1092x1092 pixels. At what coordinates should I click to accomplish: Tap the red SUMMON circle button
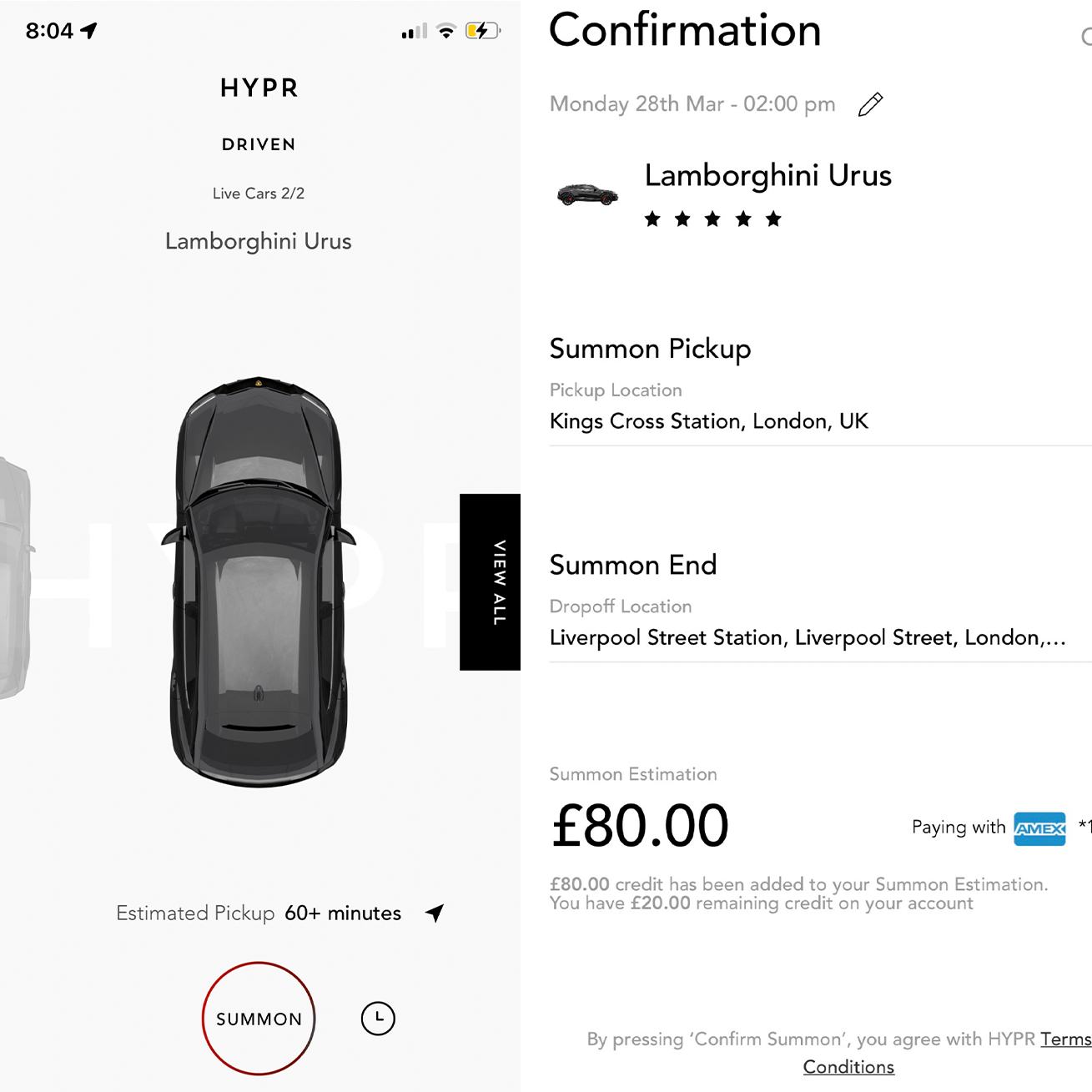click(x=259, y=1019)
